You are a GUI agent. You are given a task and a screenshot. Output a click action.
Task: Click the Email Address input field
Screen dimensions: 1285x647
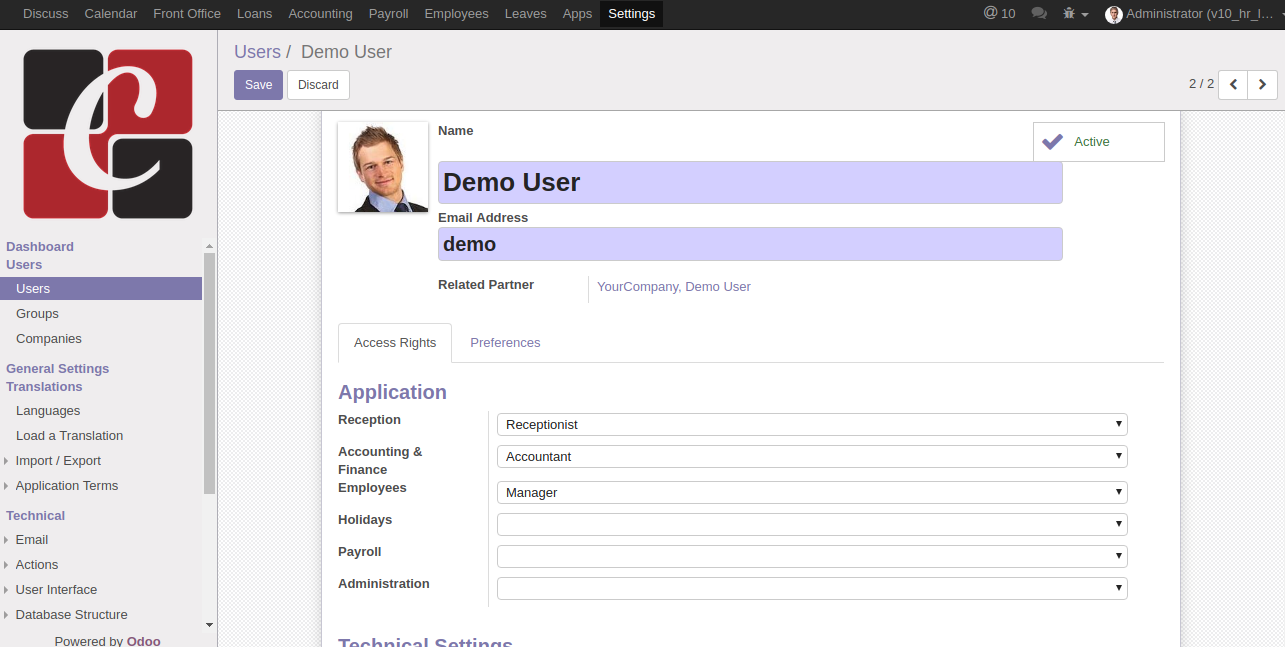pos(749,244)
